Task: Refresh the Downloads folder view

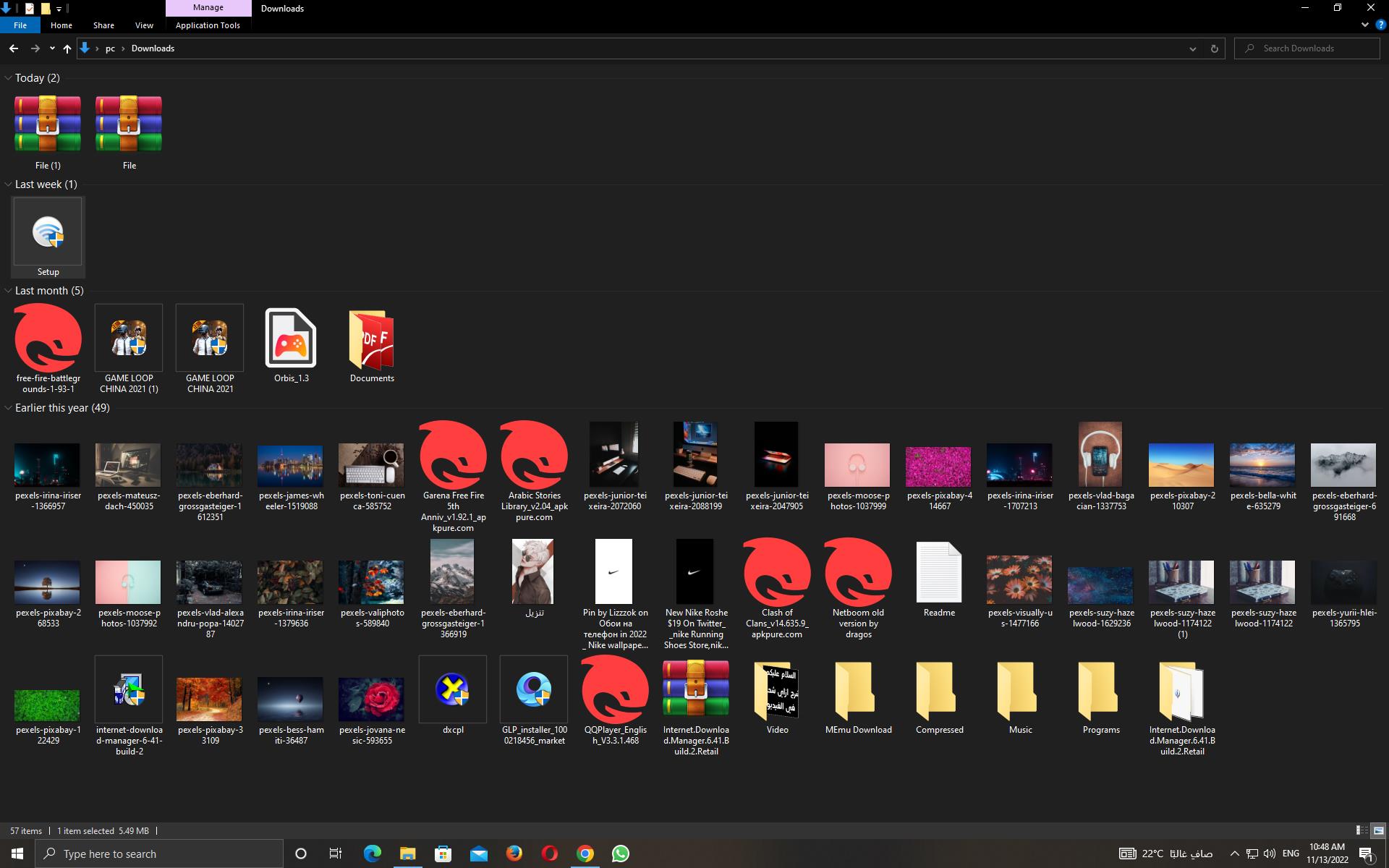Action: [1214, 48]
